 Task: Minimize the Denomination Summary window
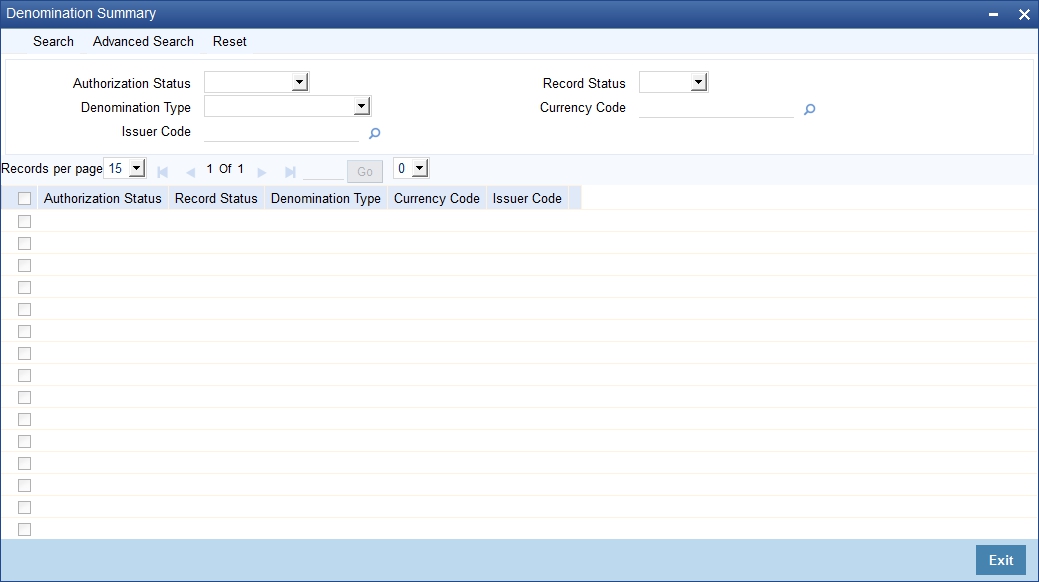click(993, 14)
